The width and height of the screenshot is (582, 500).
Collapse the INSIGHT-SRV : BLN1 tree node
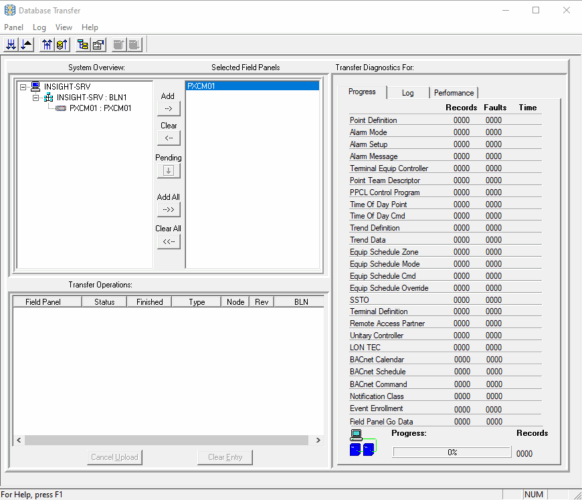pyautogui.click(x=36, y=98)
